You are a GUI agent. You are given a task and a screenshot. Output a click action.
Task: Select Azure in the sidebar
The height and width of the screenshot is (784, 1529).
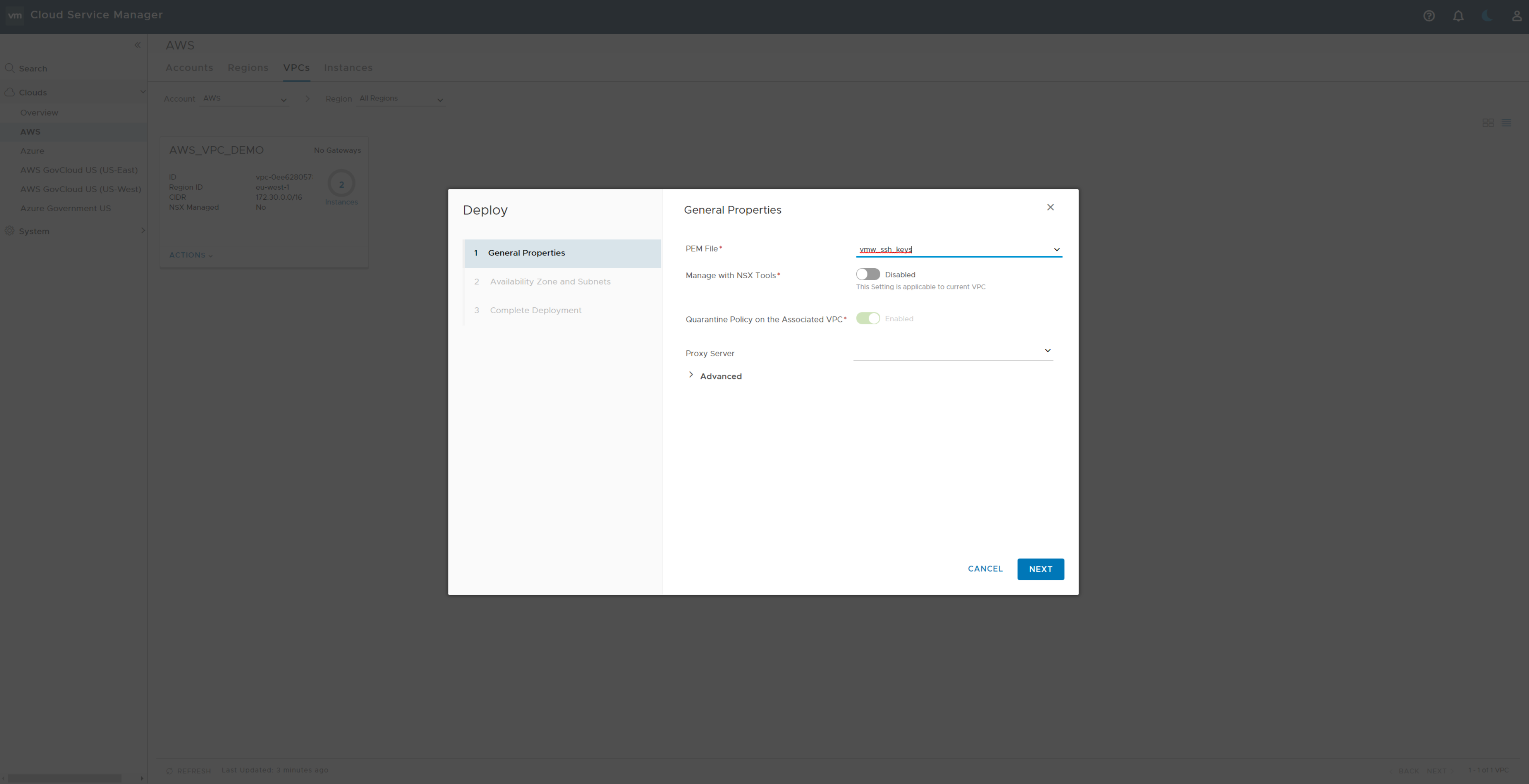pos(32,151)
